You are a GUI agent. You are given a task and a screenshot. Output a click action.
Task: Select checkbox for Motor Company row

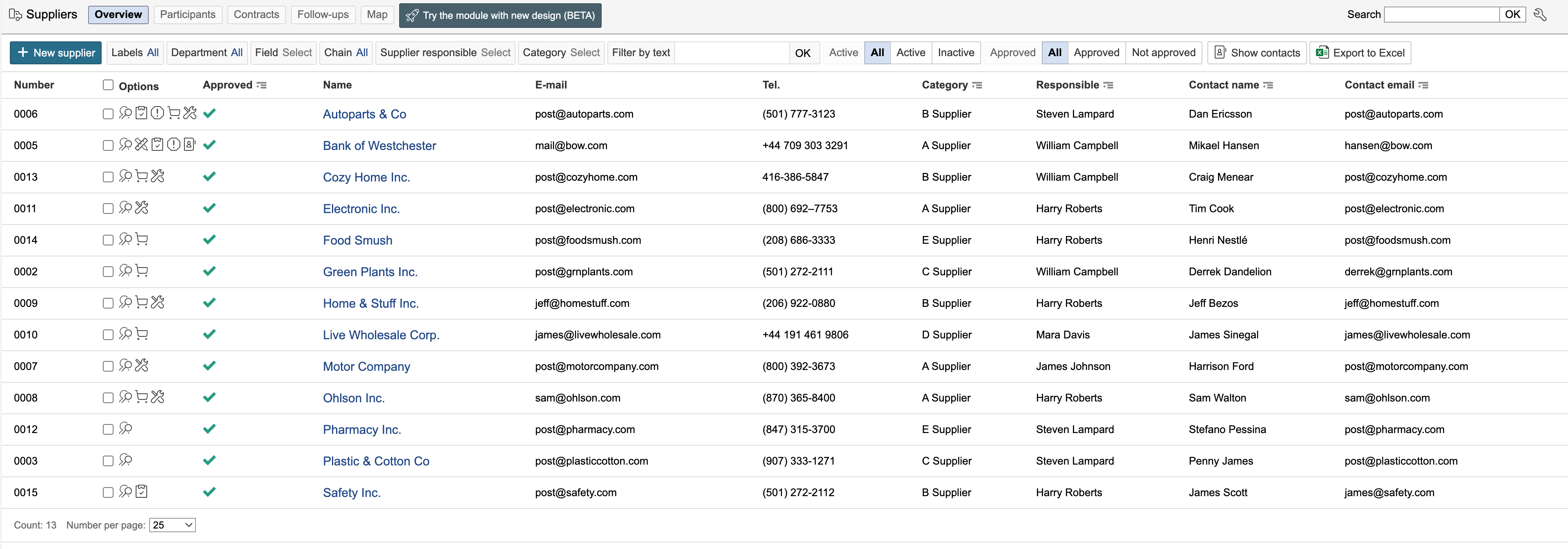108,366
